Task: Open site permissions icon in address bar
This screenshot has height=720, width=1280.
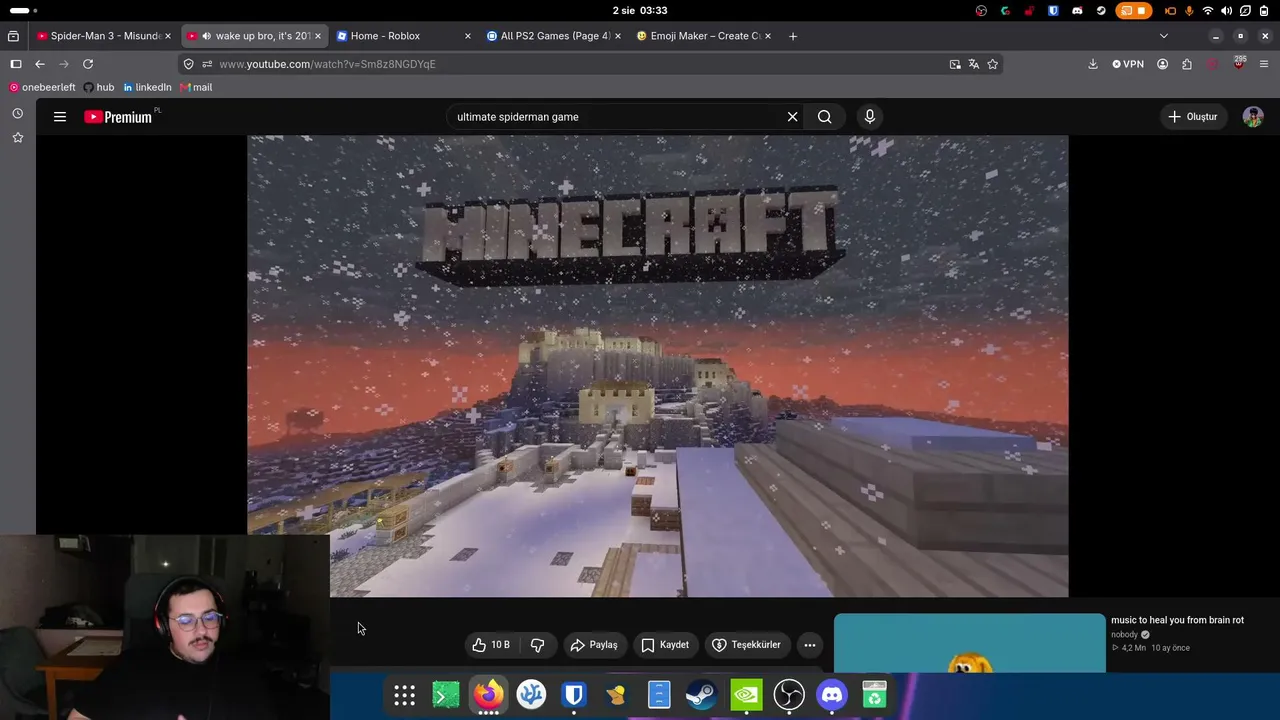Action: pyautogui.click(x=207, y=64)
